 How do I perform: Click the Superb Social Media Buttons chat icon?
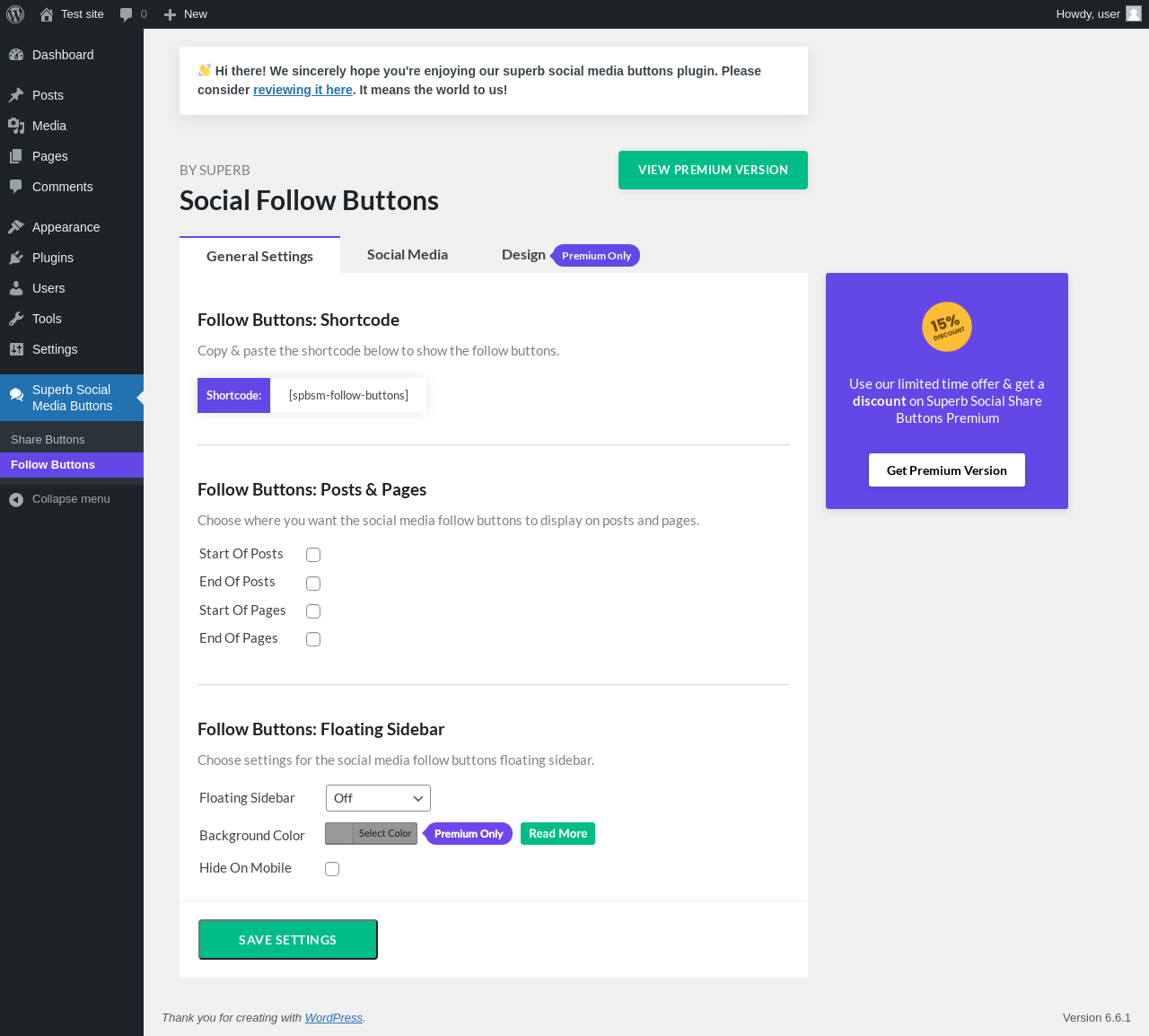(x=16, y=394)
